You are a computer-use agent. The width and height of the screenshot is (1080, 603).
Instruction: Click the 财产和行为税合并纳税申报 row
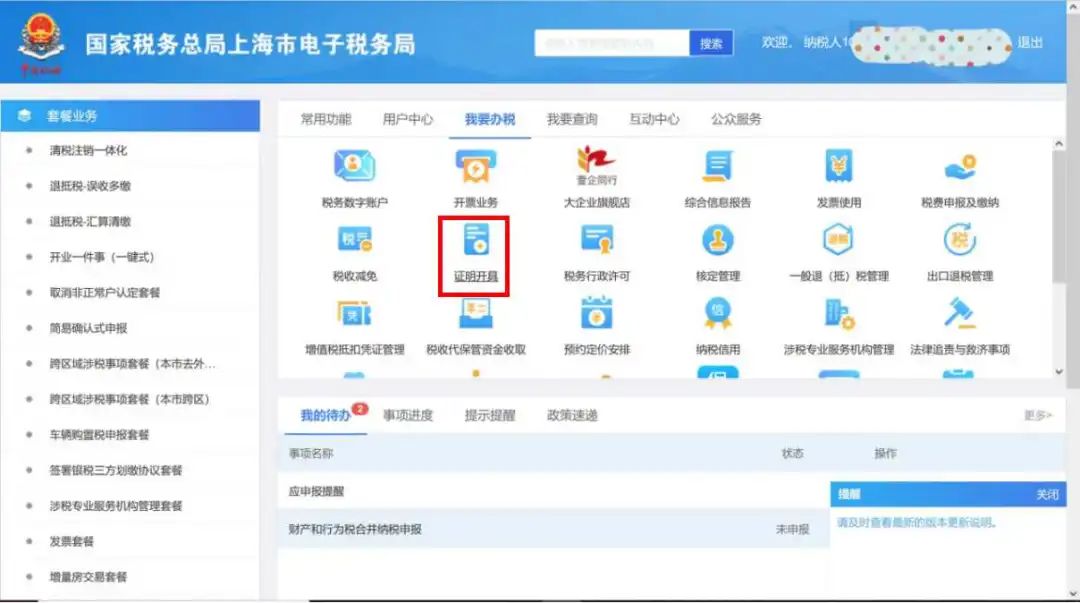[x=554, y=529]
